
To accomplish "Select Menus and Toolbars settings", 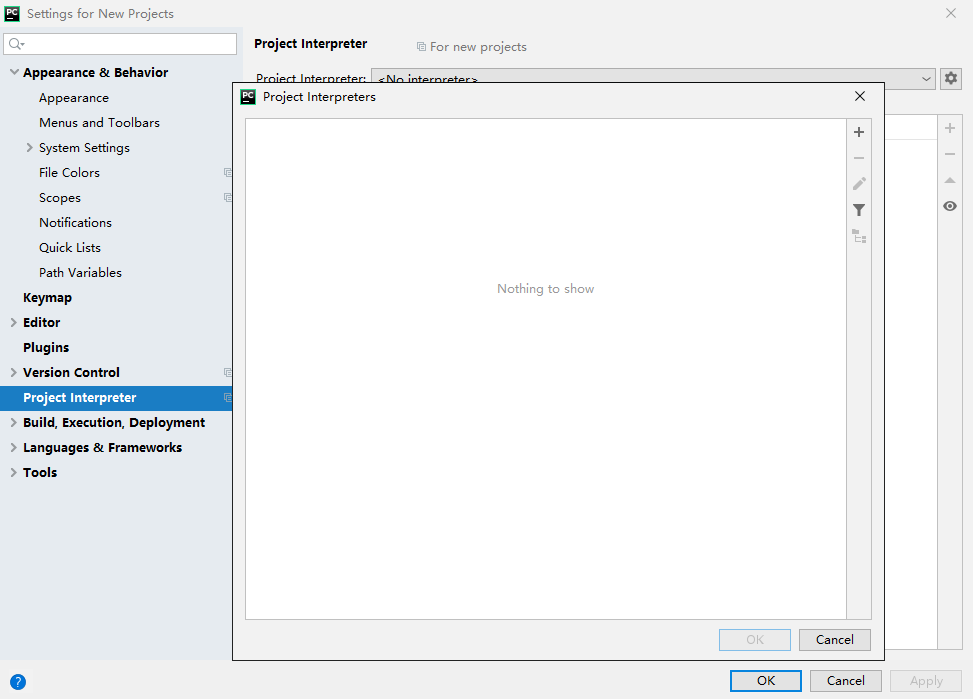I will click(x=99, y=123).
